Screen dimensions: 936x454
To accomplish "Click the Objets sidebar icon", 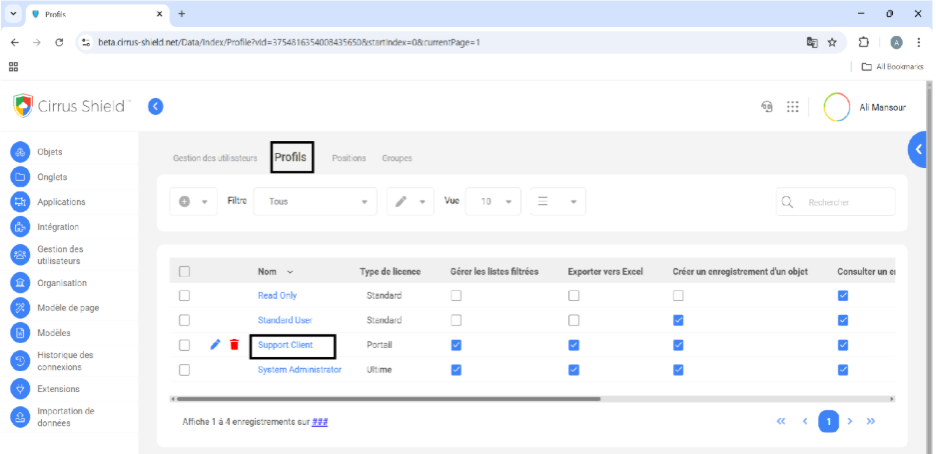I will (20, 152).
